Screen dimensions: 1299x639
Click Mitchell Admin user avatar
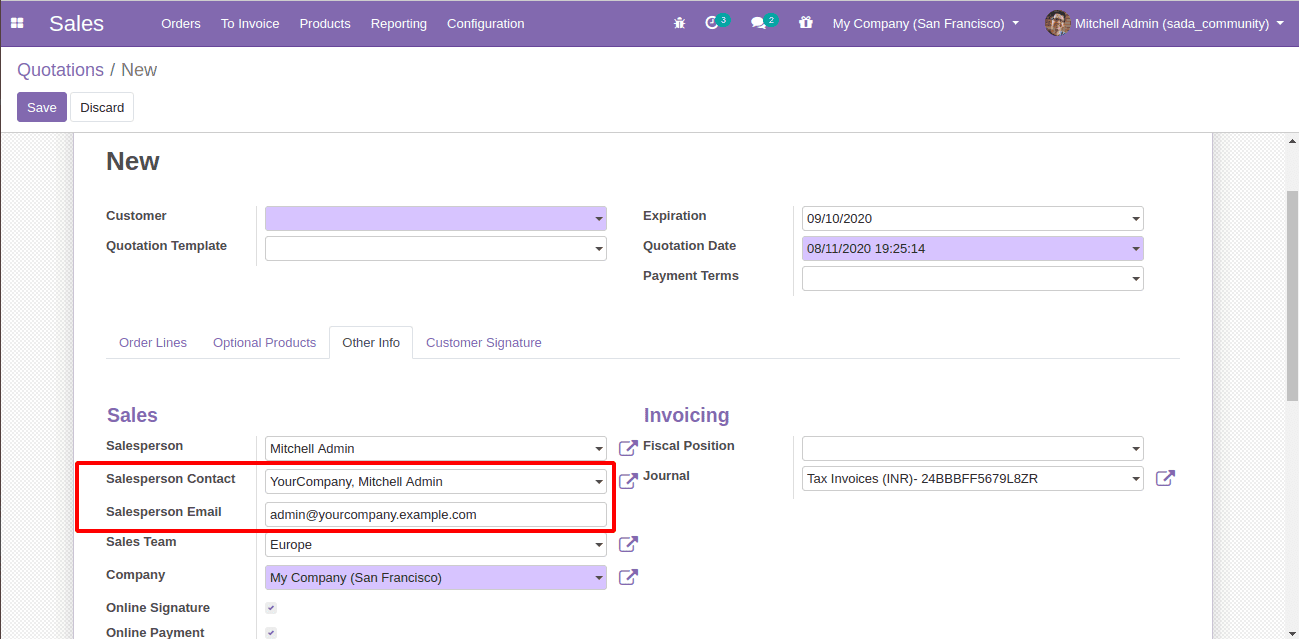tap(1057, 23)
